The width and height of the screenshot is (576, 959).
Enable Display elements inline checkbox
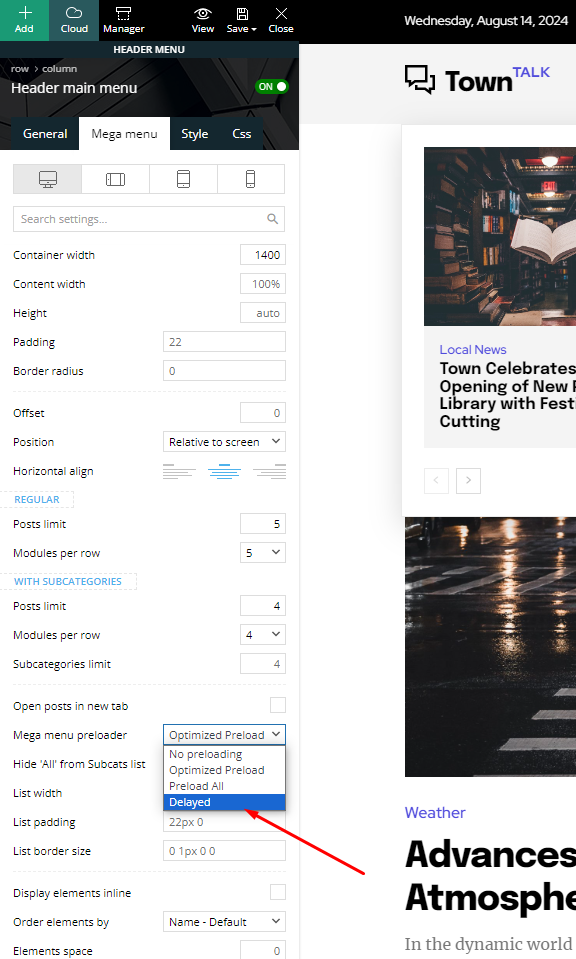pyautogui.click(x=278, y=892)
